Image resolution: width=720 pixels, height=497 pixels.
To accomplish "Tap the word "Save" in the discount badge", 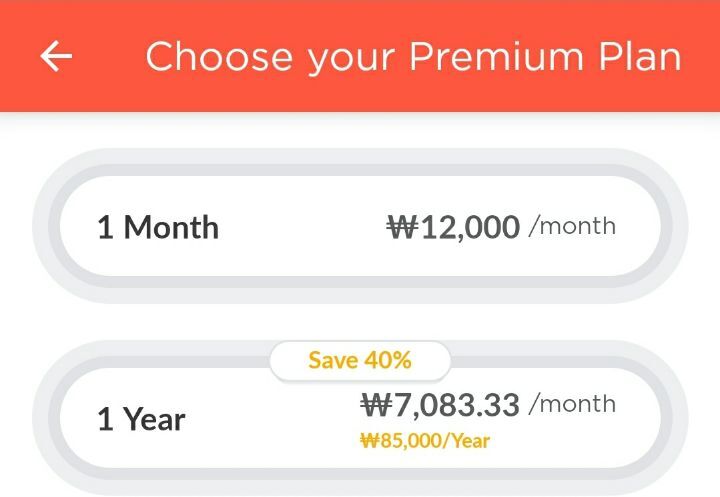I will [x=330, y=360].
